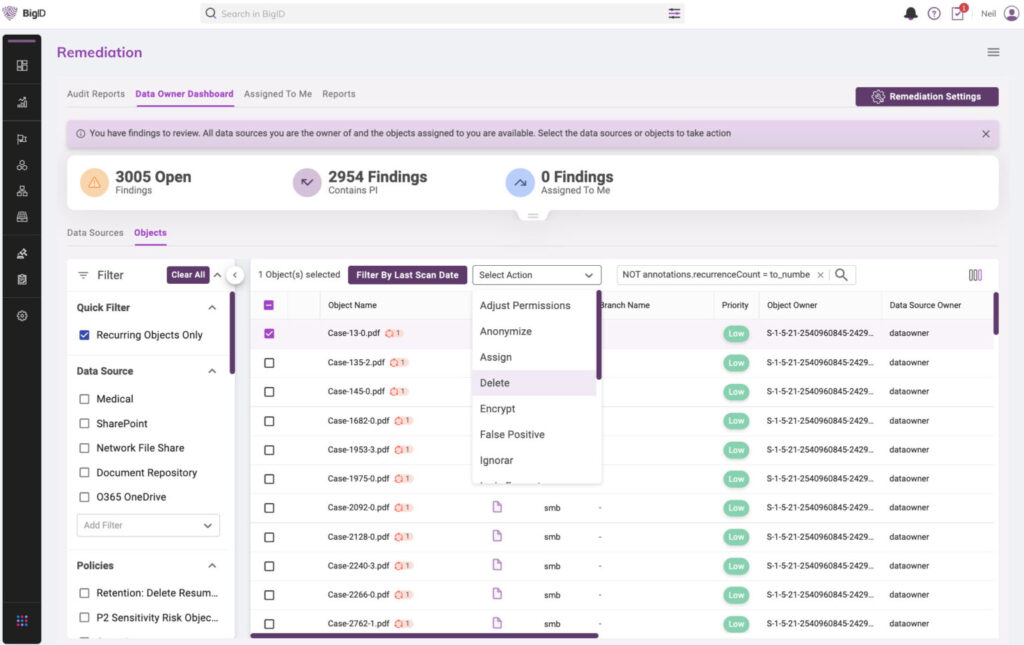Open the Select Action dropdown
The image size is (1024, 645).
536,275
